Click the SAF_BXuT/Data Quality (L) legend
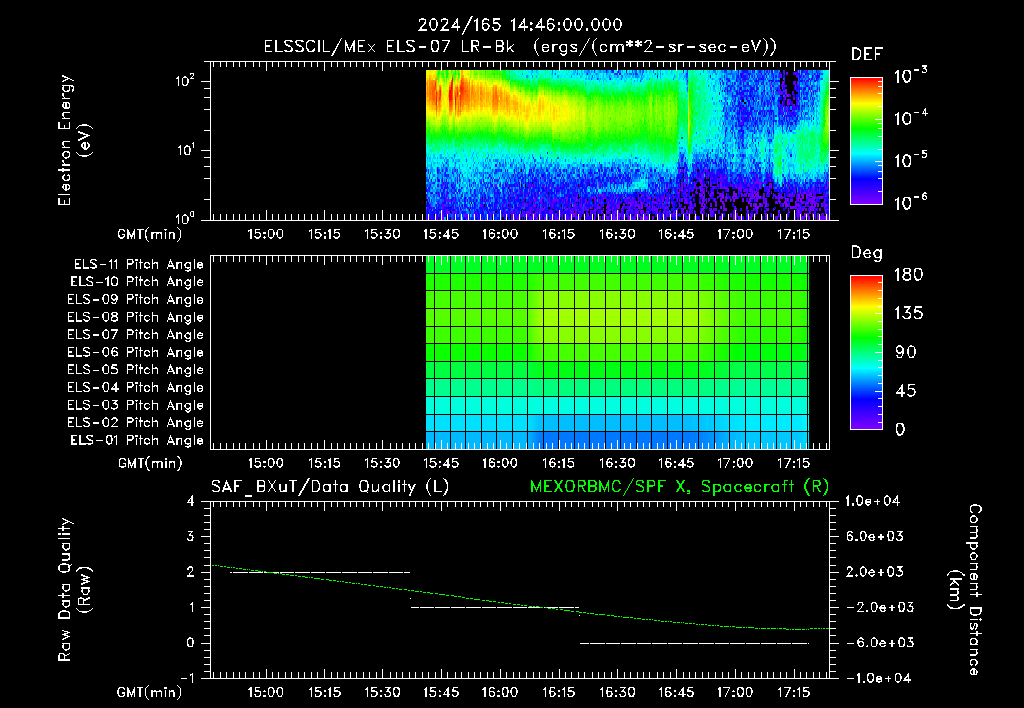The width and height of the screenshot is (1024, 708). coord(330,487)
